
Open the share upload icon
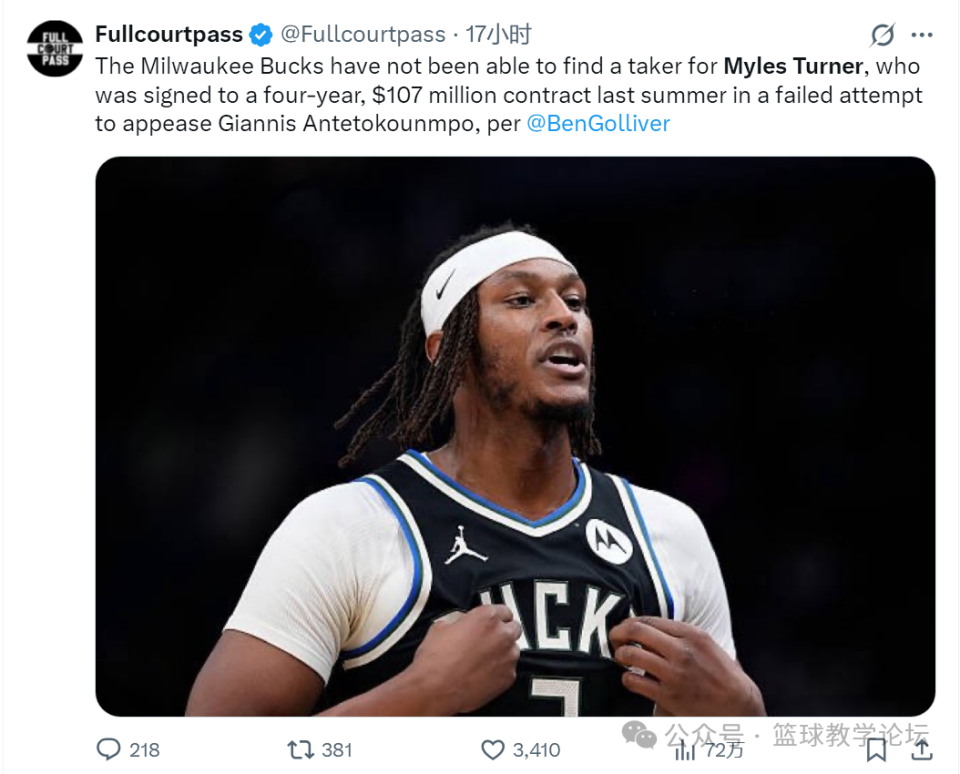[x=921, y=750]
